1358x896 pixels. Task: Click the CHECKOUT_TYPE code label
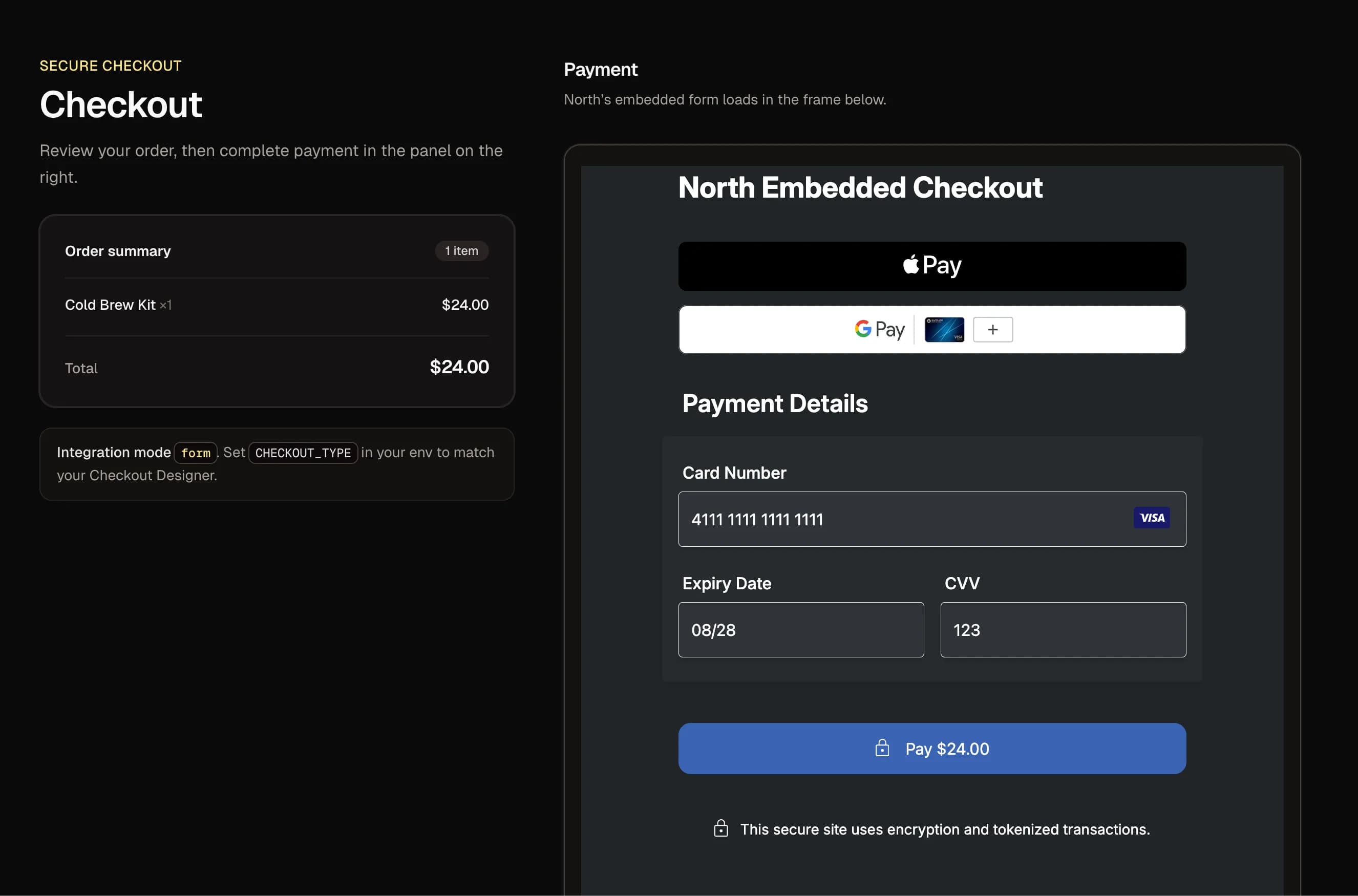coord(303,453)
